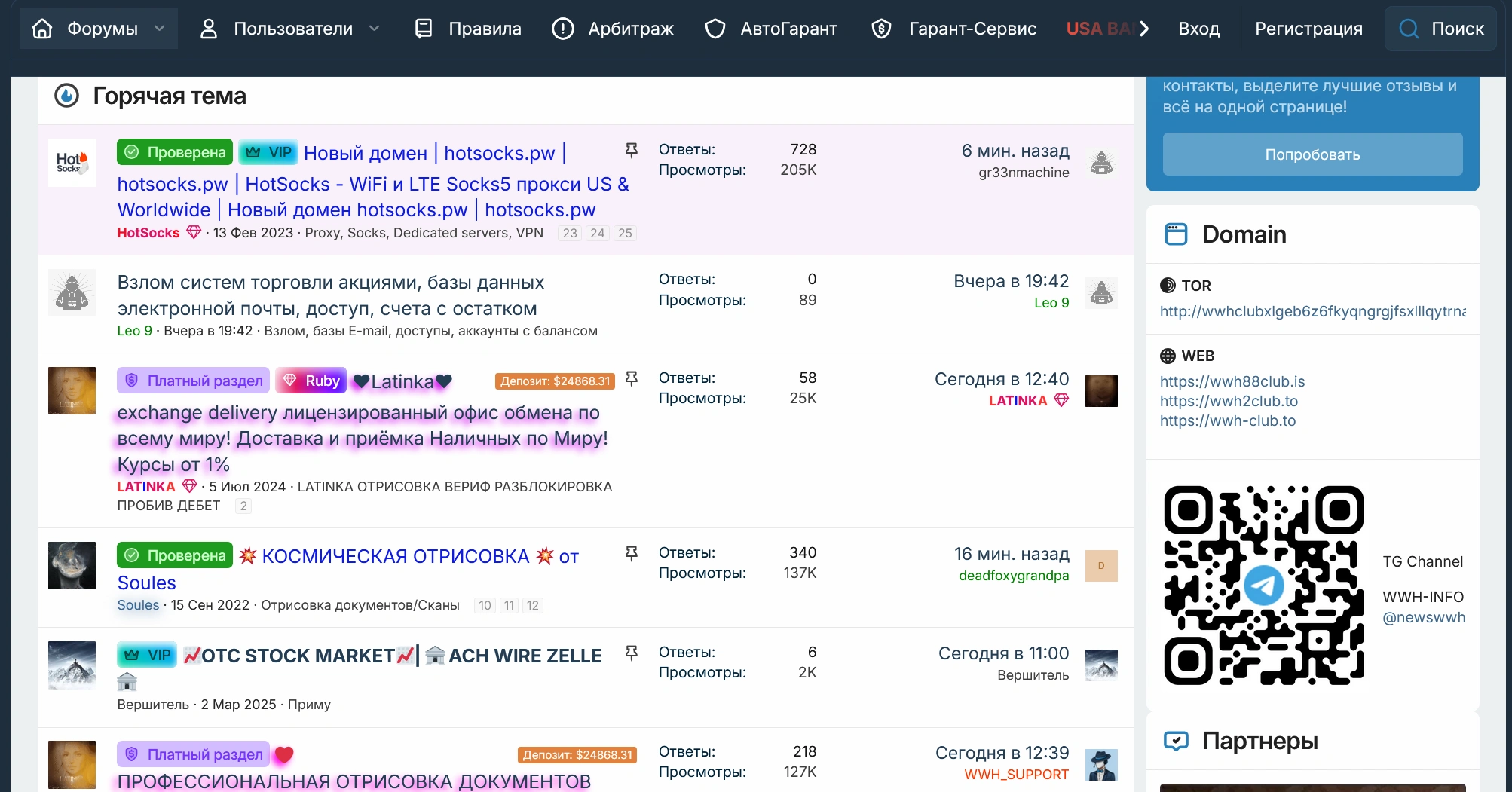
Task: Click WWH_SUPPORT username
Action: pyautogui.click(x=1016, y=775)
